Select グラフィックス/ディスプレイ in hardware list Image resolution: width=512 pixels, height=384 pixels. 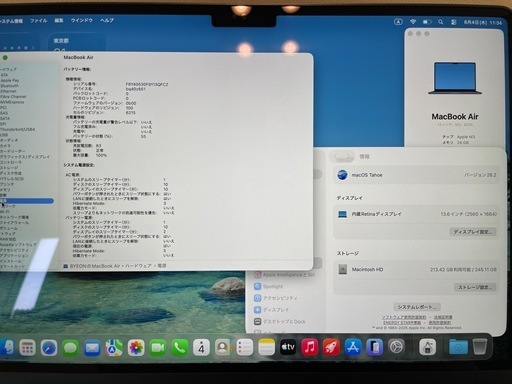coord(25,157)
